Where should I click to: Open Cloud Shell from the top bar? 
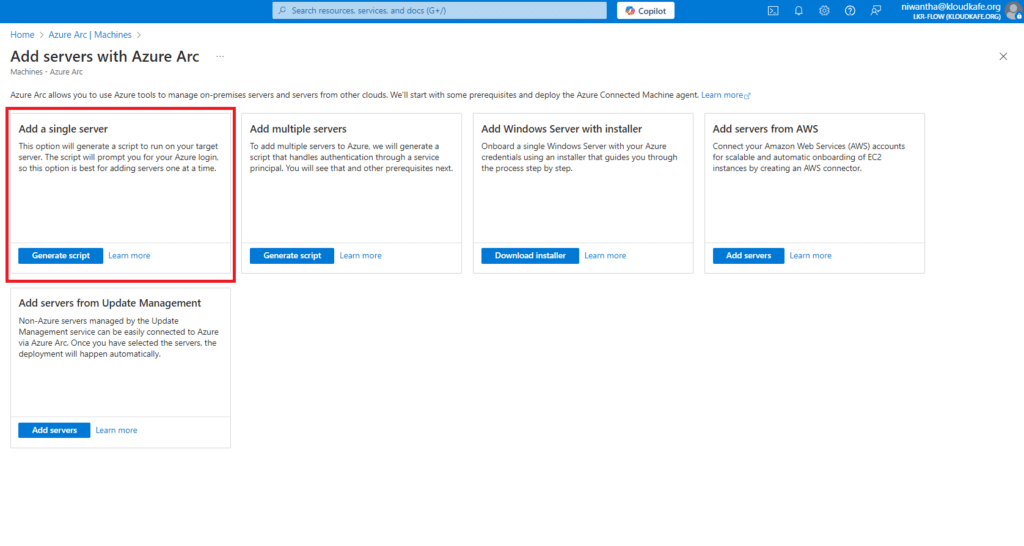coord(773,11)
